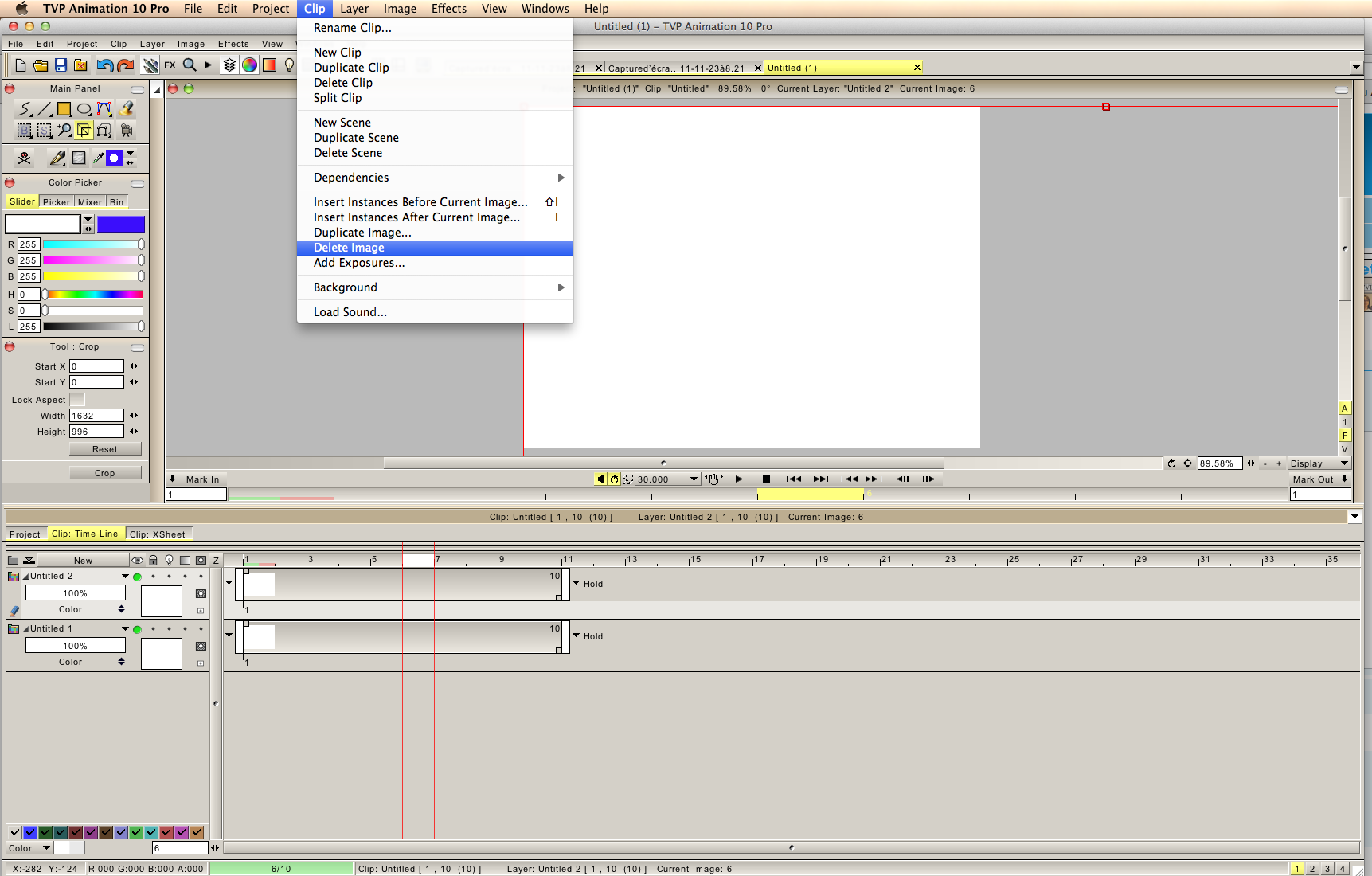Screen dimensions: 1372x876
Task: Open the Layer menu in the menu bar
Action: click(x=354, y=9)
